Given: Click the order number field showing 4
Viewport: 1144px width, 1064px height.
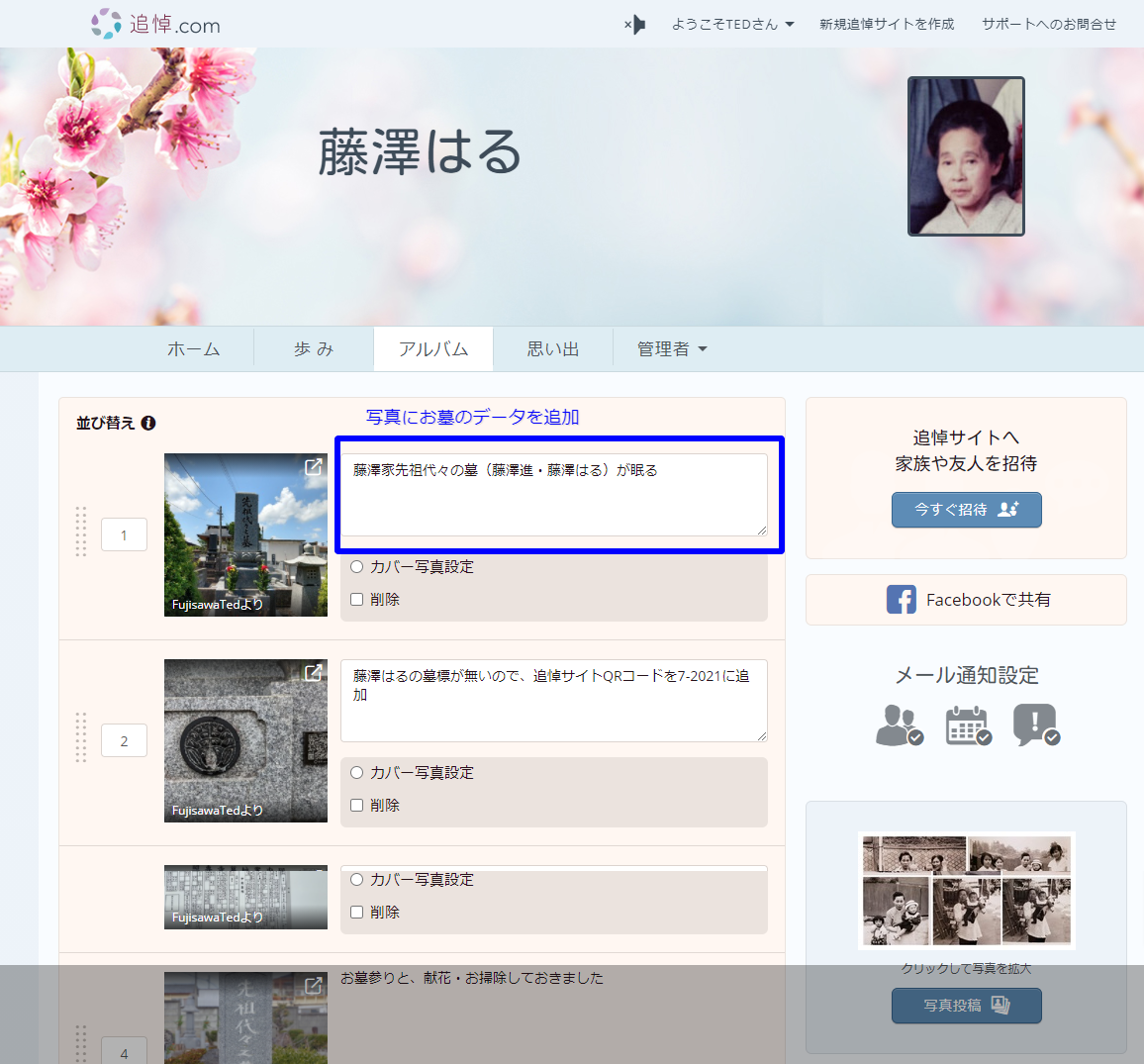Looking at the screenshot, I should click(124, 1051).
